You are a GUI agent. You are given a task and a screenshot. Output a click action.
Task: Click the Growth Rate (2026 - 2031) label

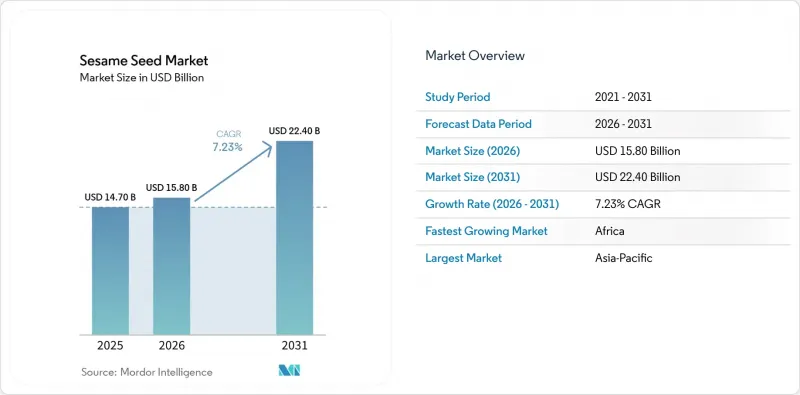coord(492,204)
